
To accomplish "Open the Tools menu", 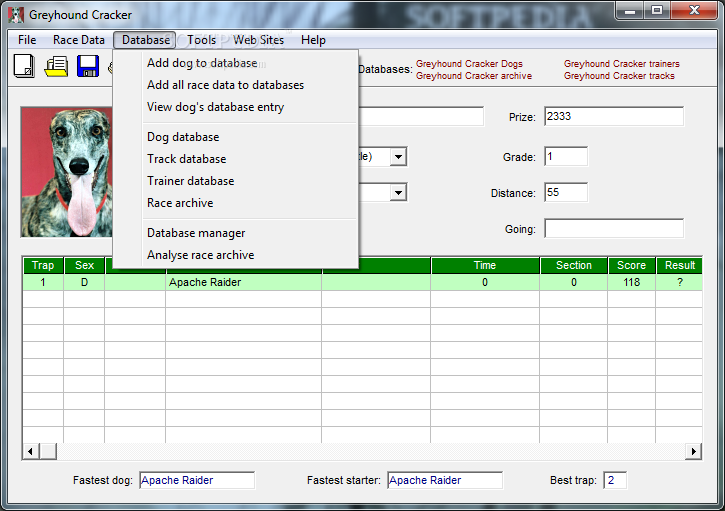I will pos(202,40).
